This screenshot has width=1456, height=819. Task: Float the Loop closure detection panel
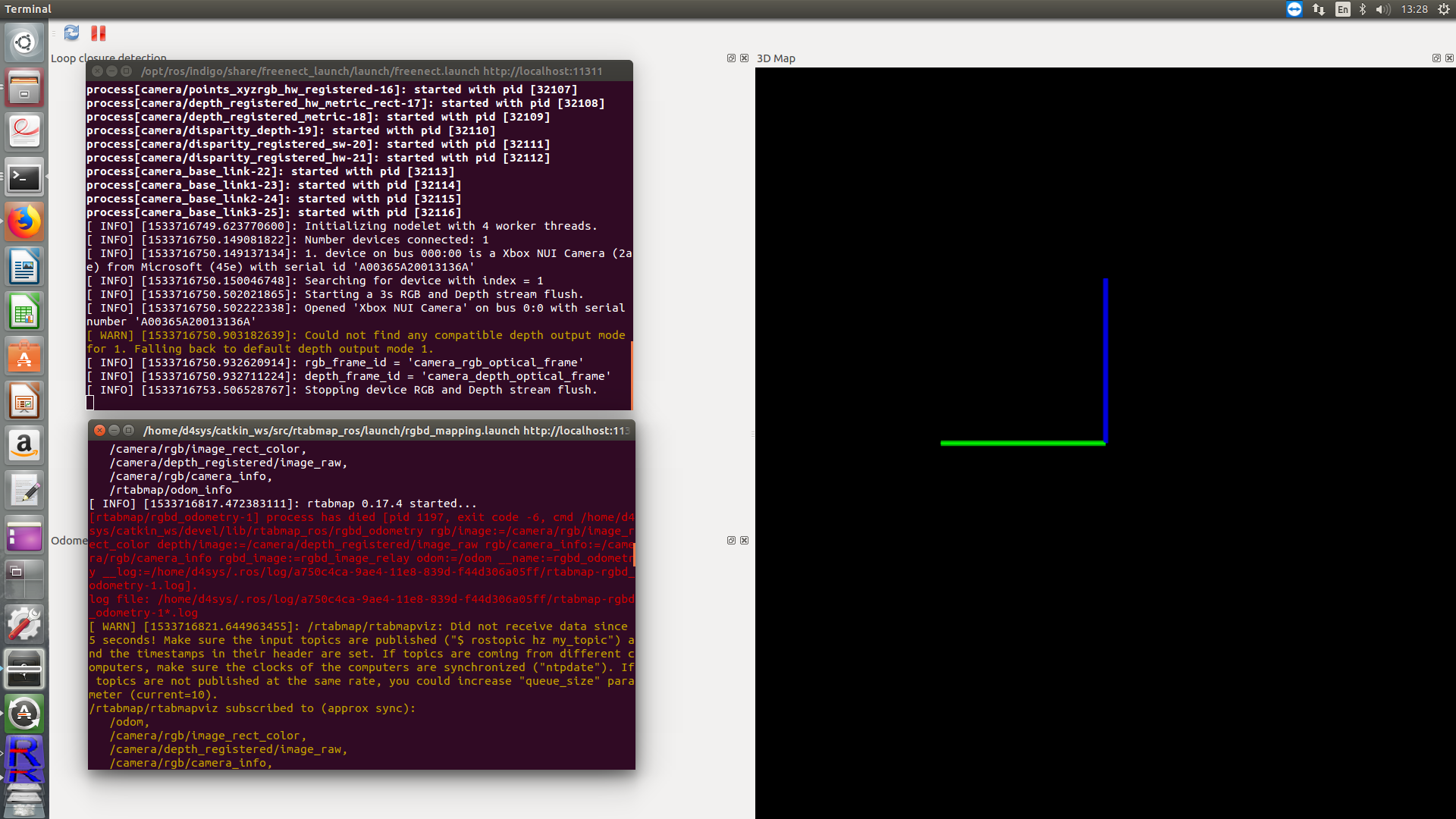point(731,58)
